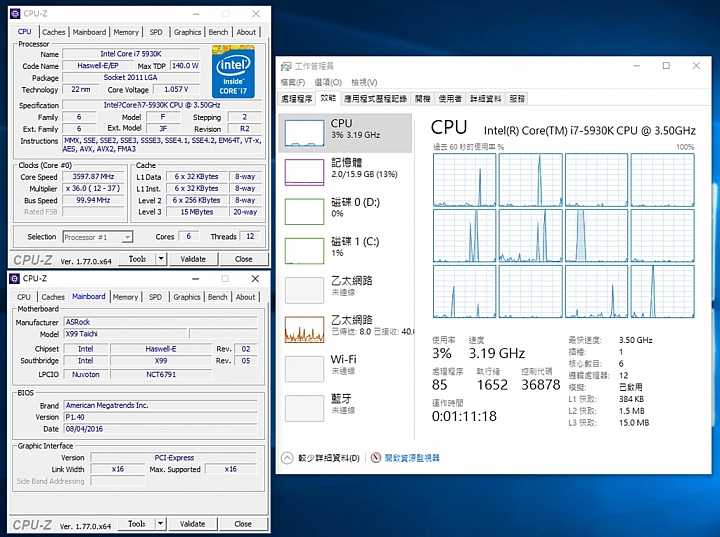Switch to 處理程序 tab in Task Manager
720x537 pixels.
point(297,99)
